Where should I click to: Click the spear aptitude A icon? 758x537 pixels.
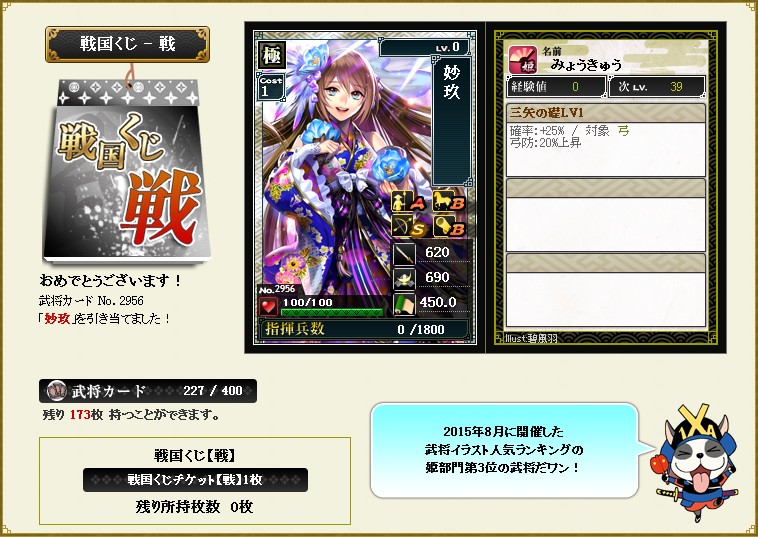tap(408, 201)
